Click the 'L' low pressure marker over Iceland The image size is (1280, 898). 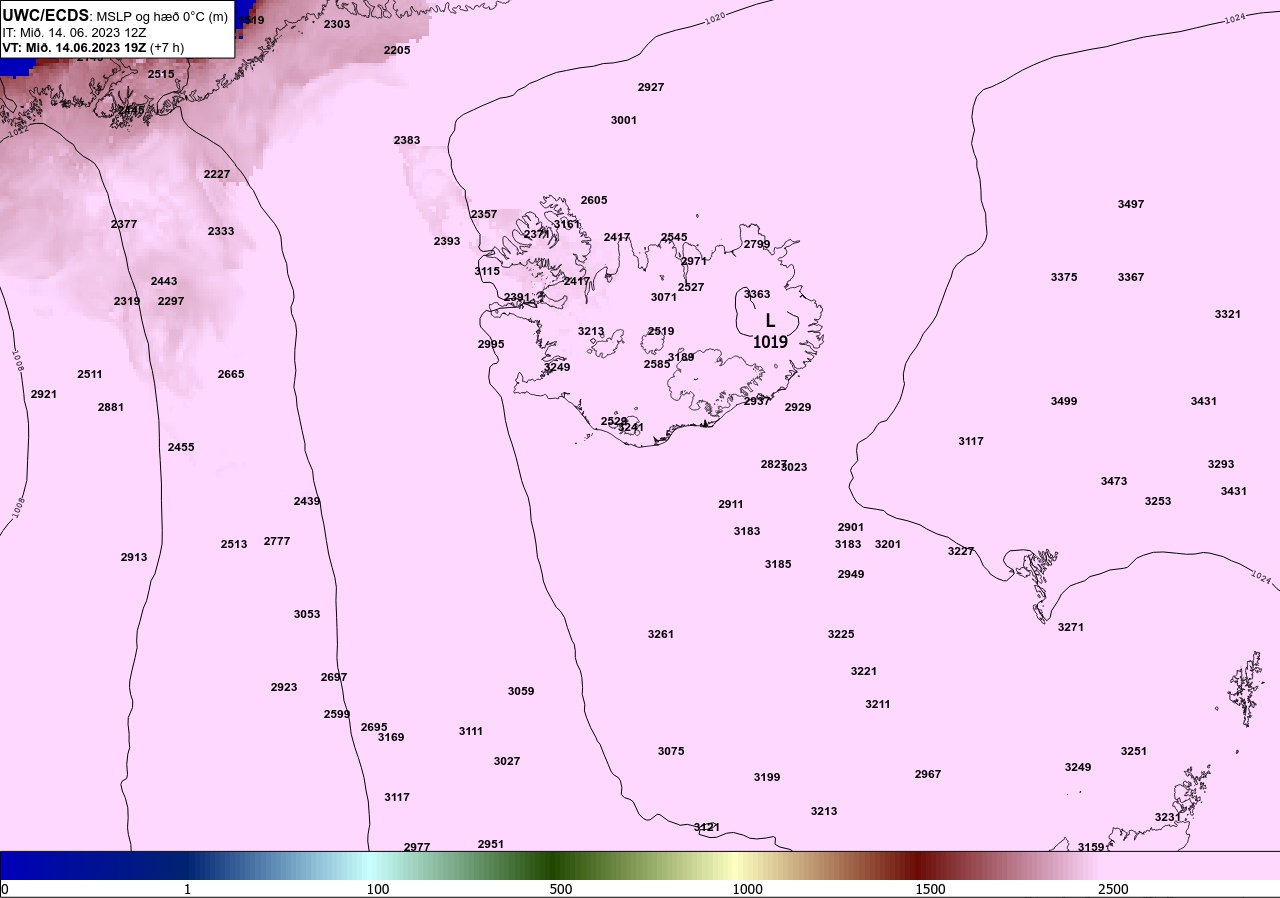pos(770,321)
